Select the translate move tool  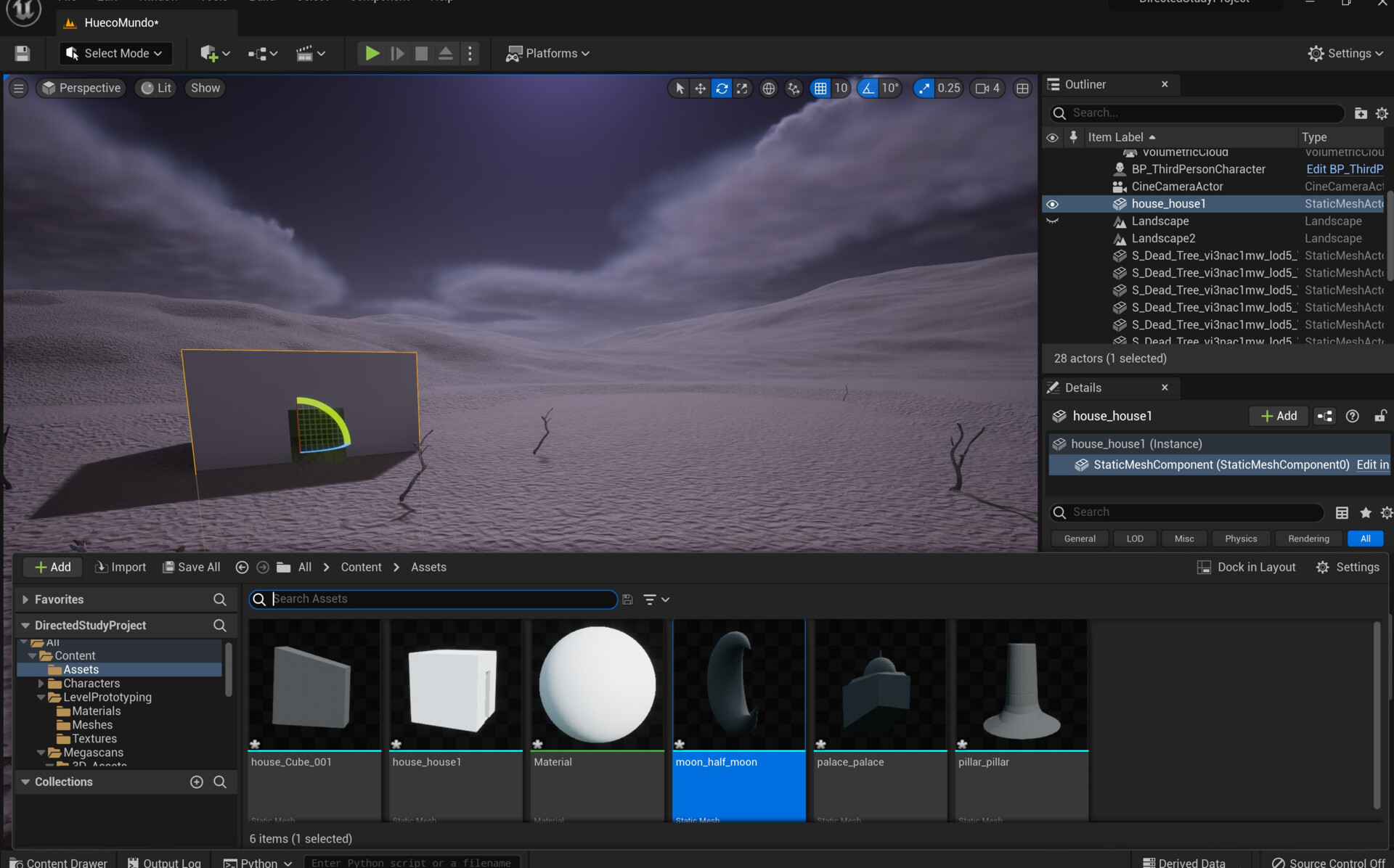[x=700, y=89]
